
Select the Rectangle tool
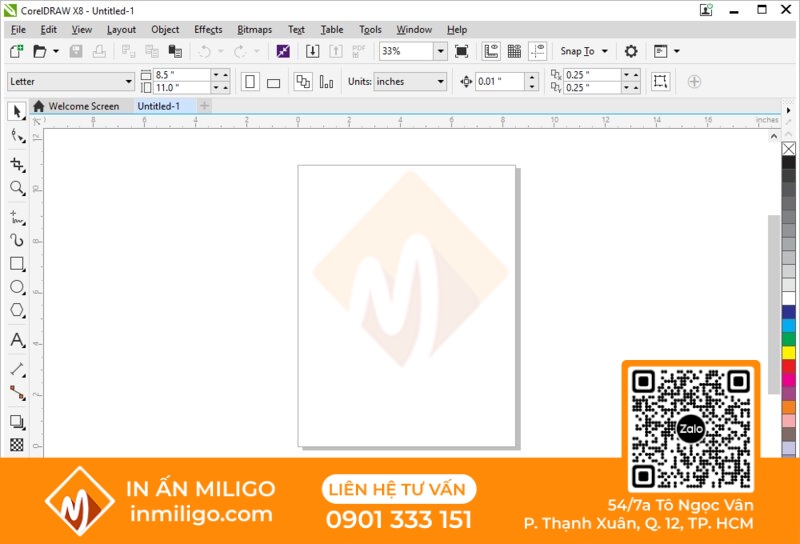click(x=17, y=264)
